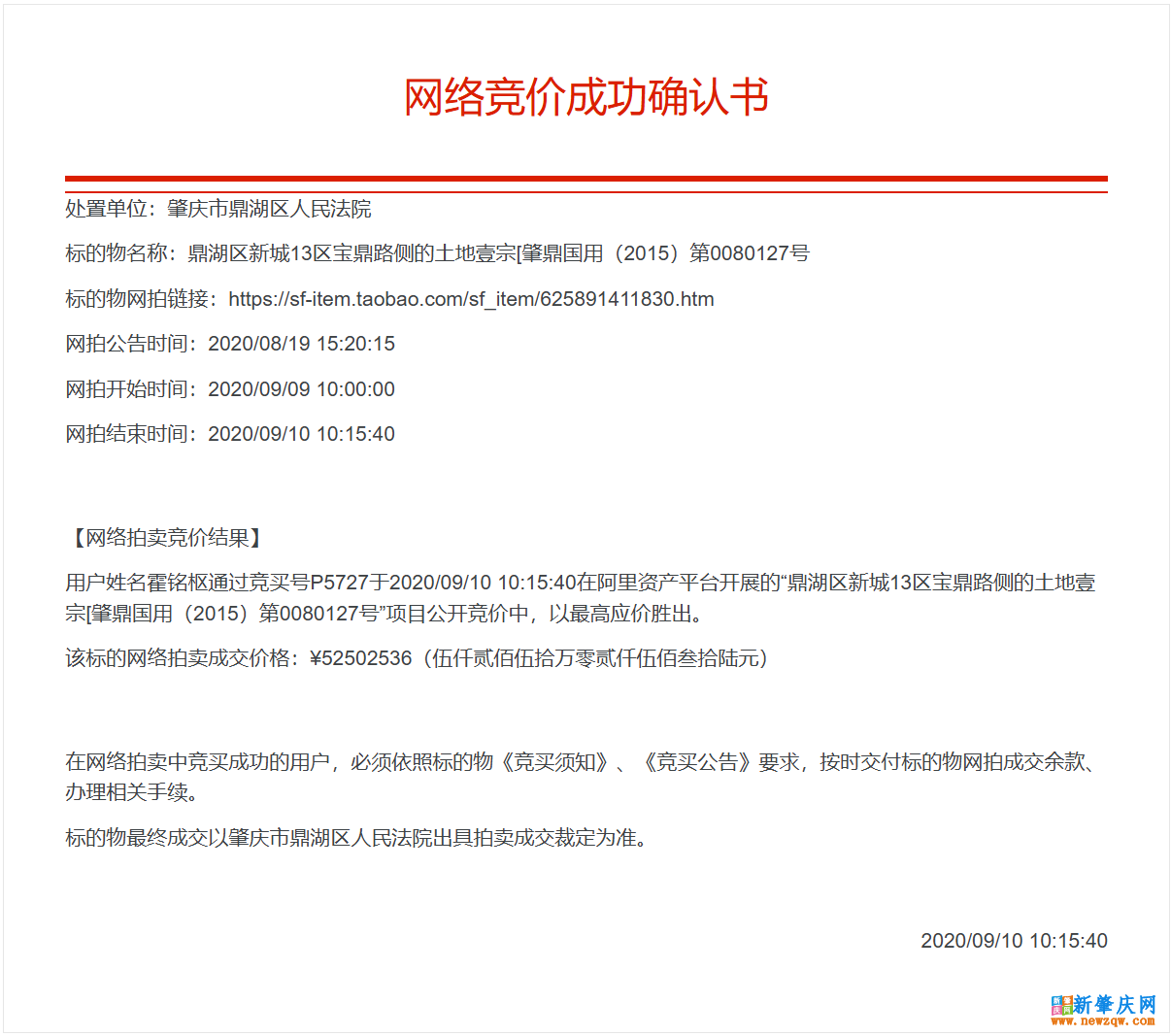Select the ¥52502536 transaction price
Image resolution: width=1171 pixels, height=1036 pixels.
click(x=361, y=658)
